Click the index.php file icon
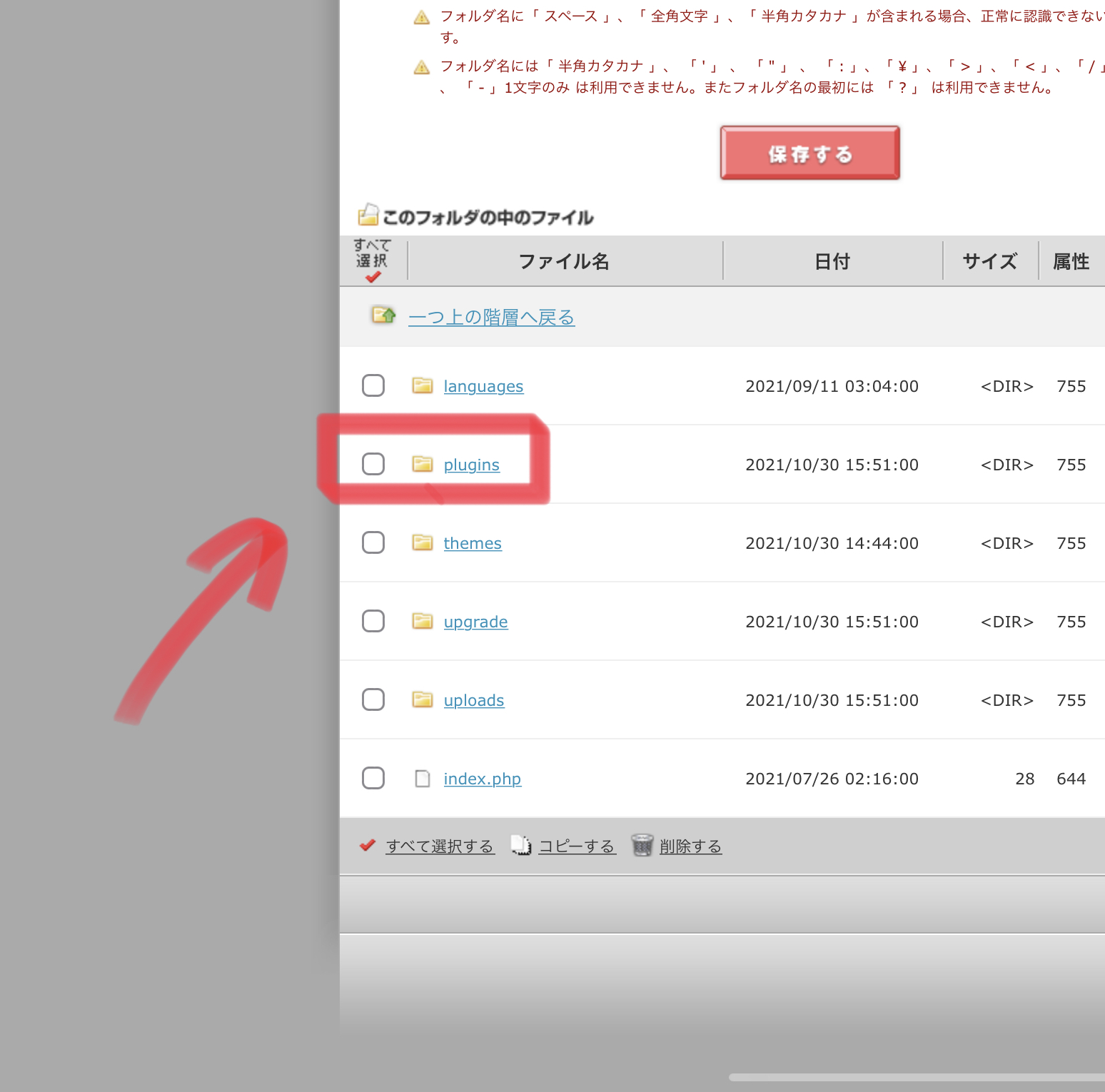Viewport: 1105px width, 1092px height. 423,779
